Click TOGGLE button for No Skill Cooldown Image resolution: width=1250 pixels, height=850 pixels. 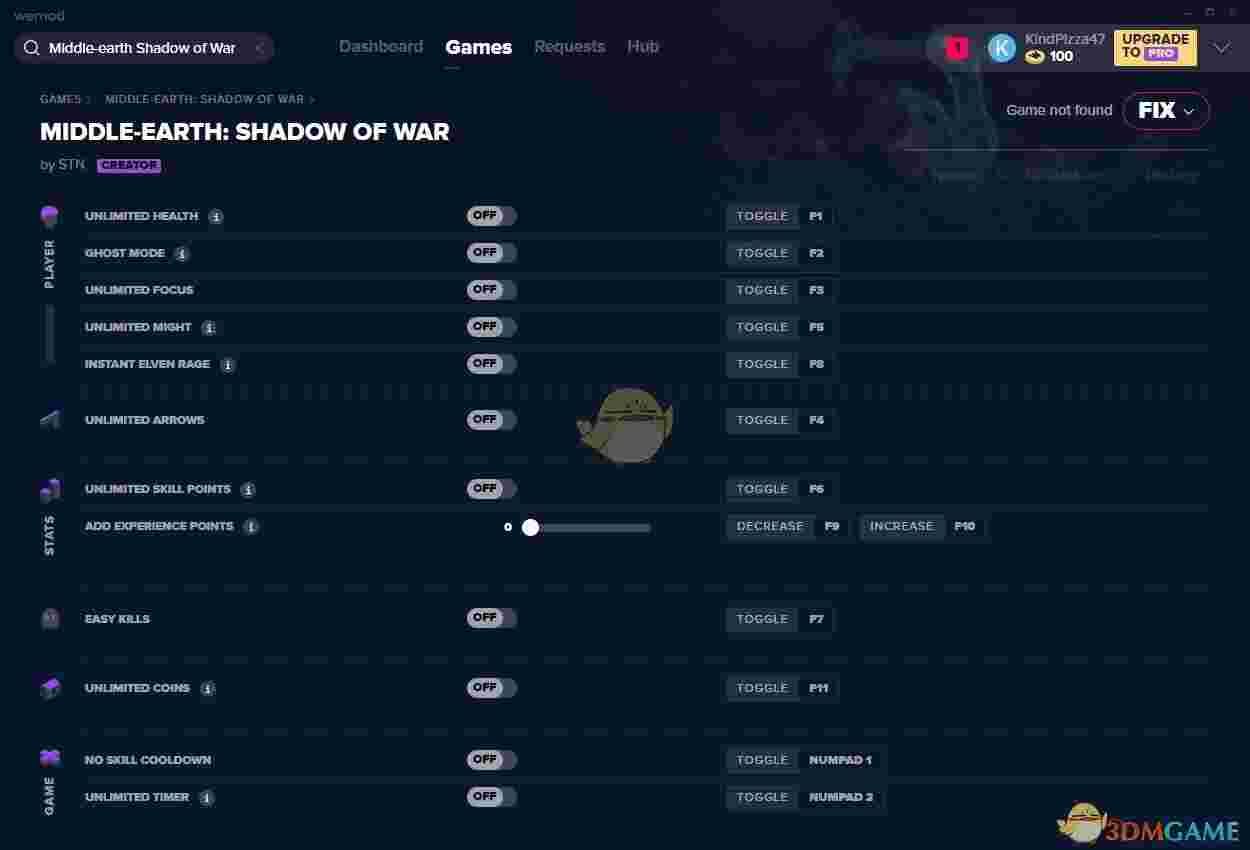coord(763,760)
